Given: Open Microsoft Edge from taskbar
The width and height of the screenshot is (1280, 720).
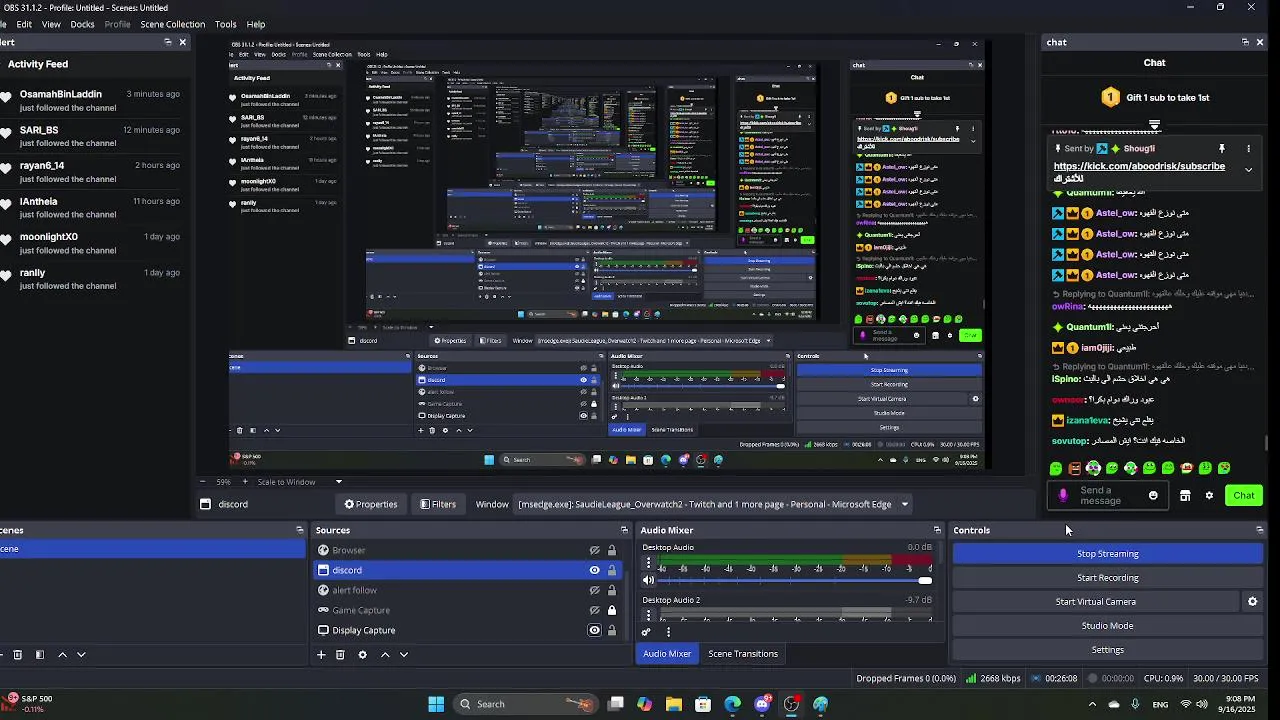Looking at the screenshot, I should pyautogui.click(x=733, y=704).
